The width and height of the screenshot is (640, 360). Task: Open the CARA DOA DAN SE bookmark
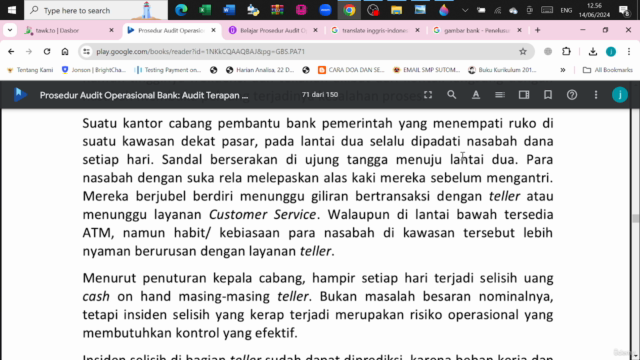[x=351, y=70]
